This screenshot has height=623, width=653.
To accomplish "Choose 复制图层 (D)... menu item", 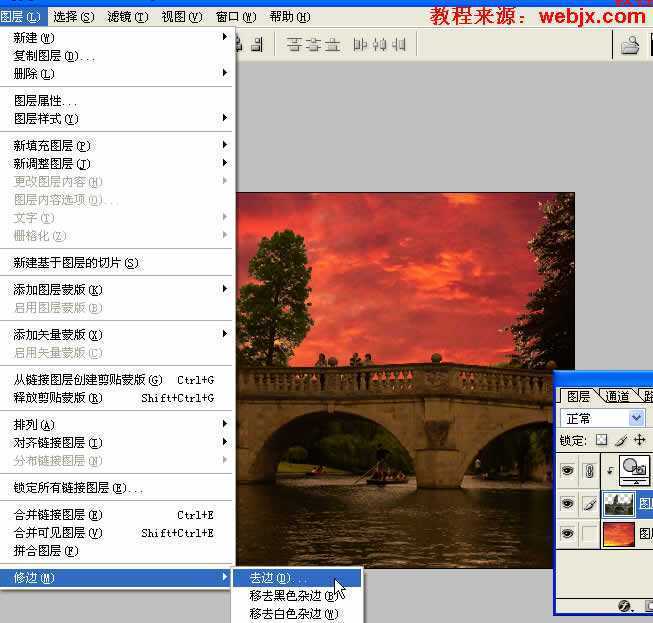I will click(x=117, y=56).
